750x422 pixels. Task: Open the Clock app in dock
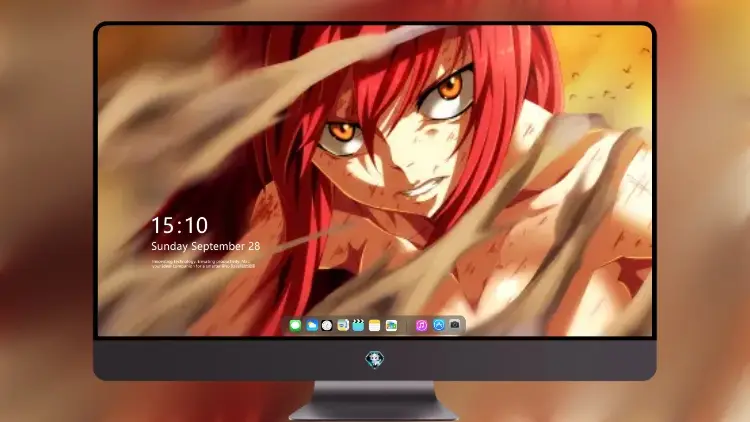point(327,326)
